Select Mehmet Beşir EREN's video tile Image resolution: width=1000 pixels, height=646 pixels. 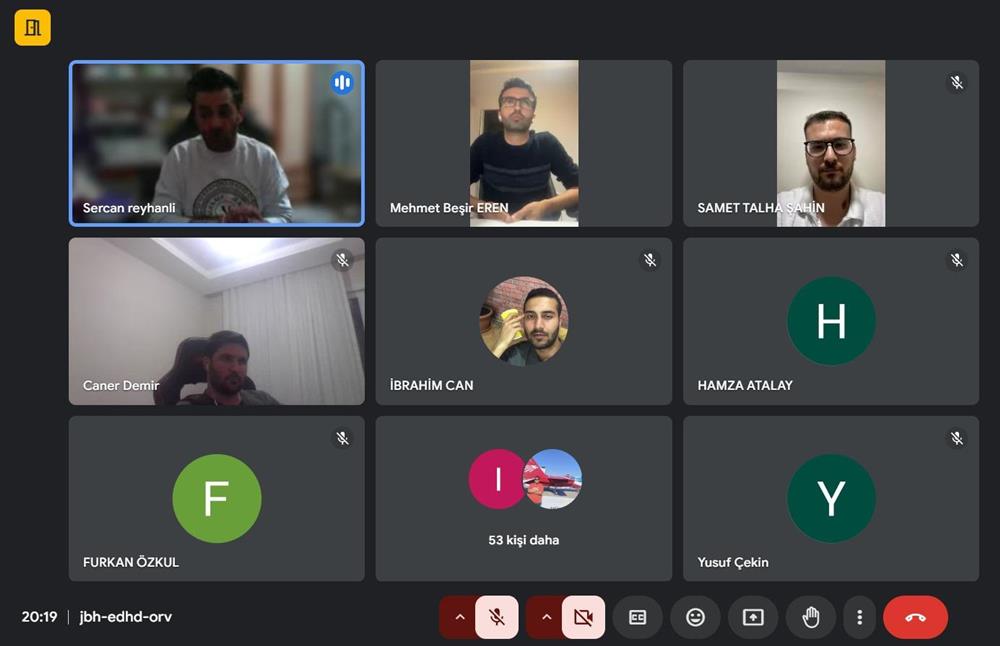(x=524, y=143)
